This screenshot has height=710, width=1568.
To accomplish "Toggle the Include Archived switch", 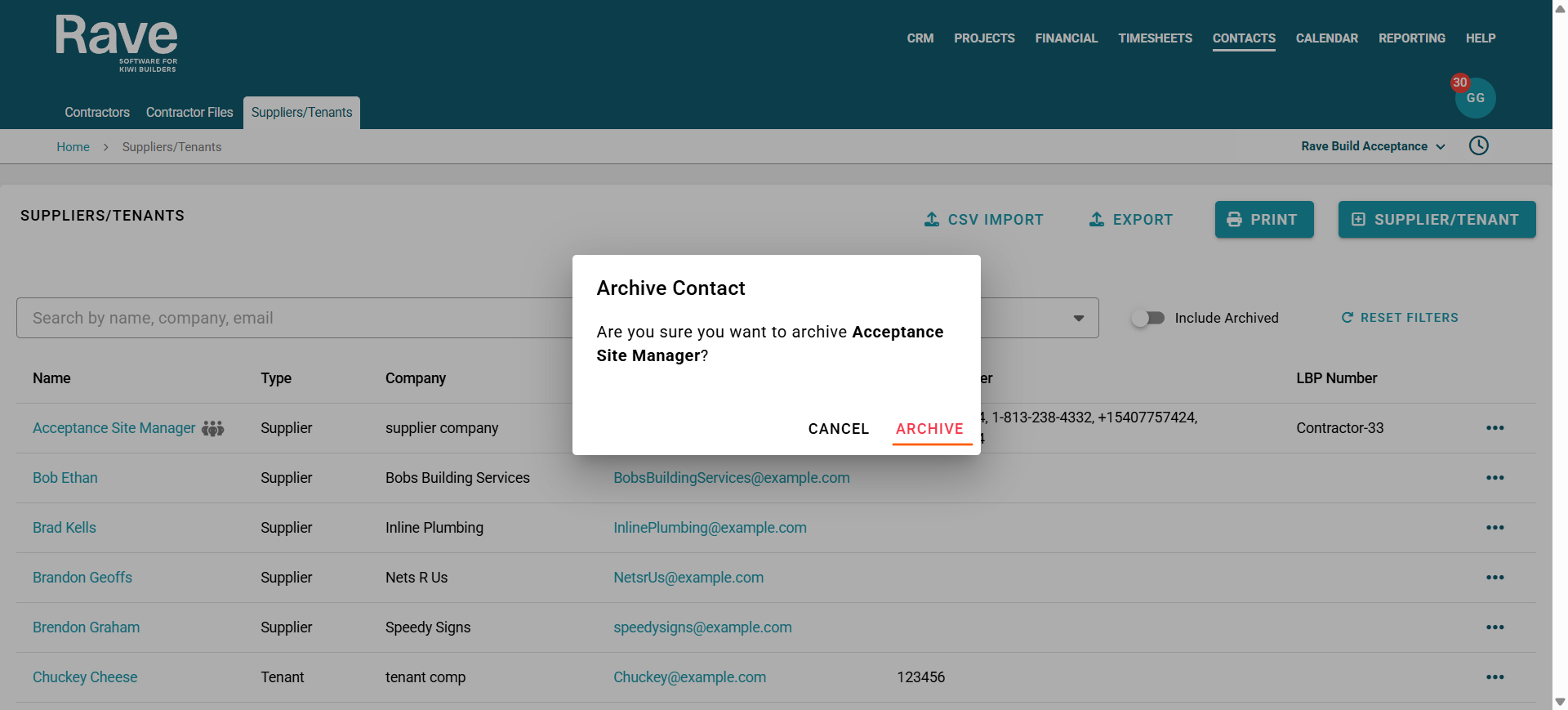I will (1148, 318).
